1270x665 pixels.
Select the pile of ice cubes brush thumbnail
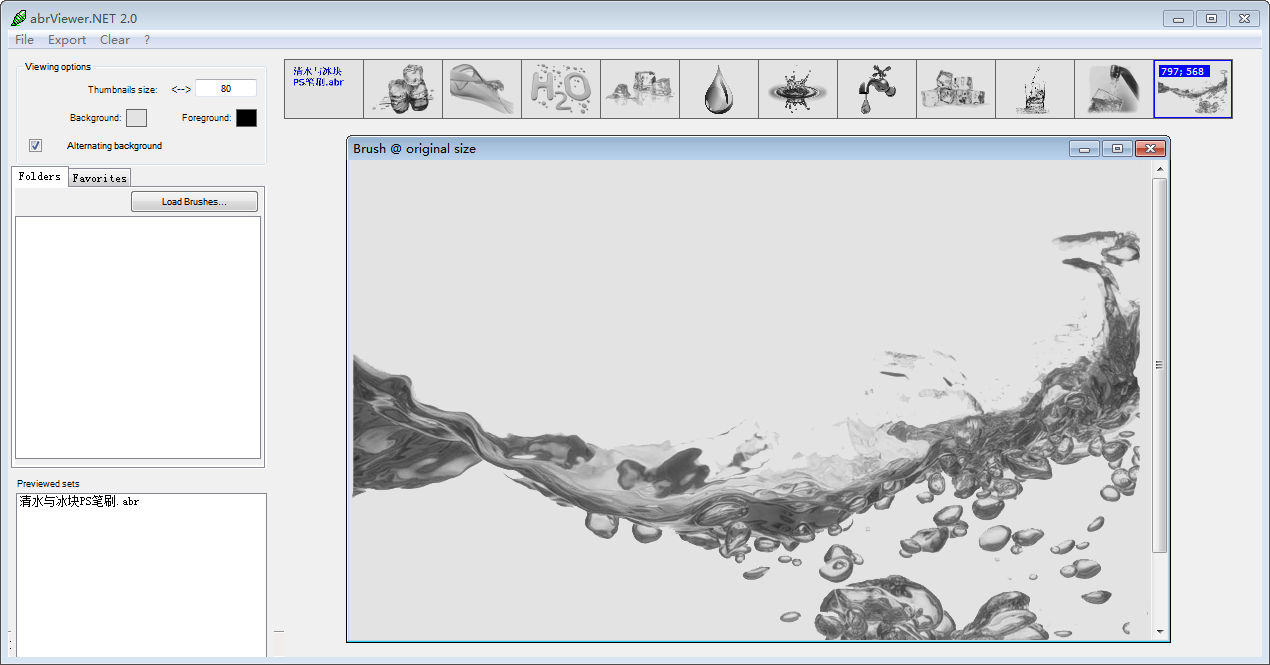(956, 89)
